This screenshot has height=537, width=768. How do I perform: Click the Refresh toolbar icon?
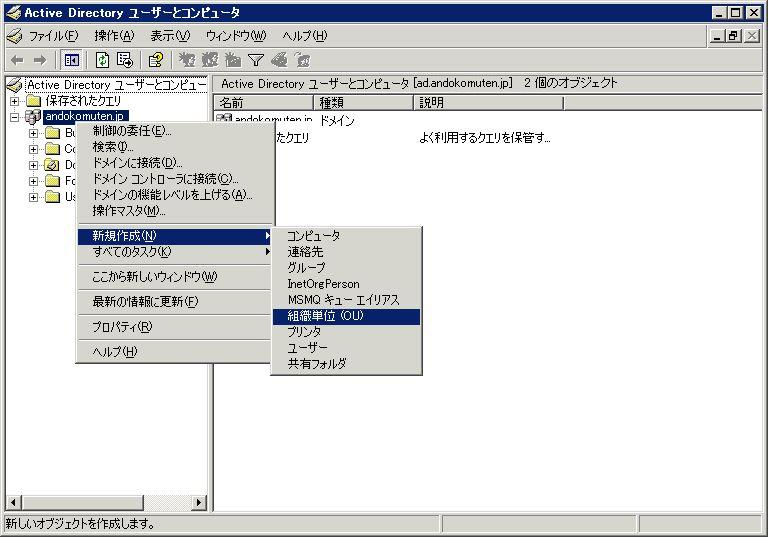tap(102, 60)
